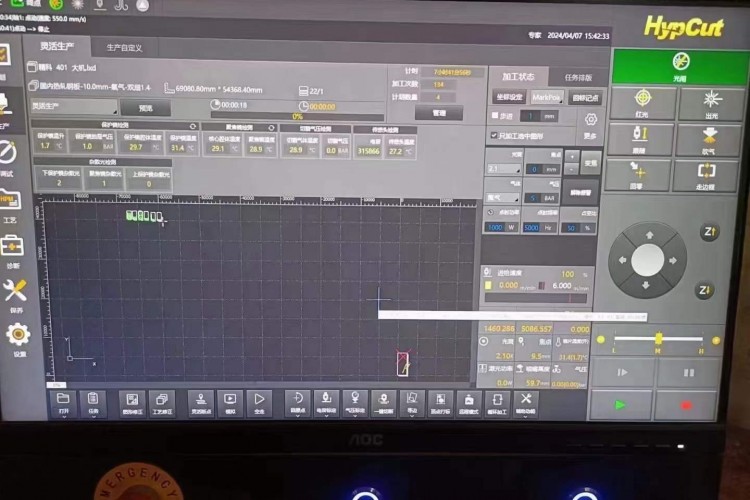Click the 解除报警 clear alarm button
The height and width of the screenshot is (500, 750).
[x=580, y=193]
